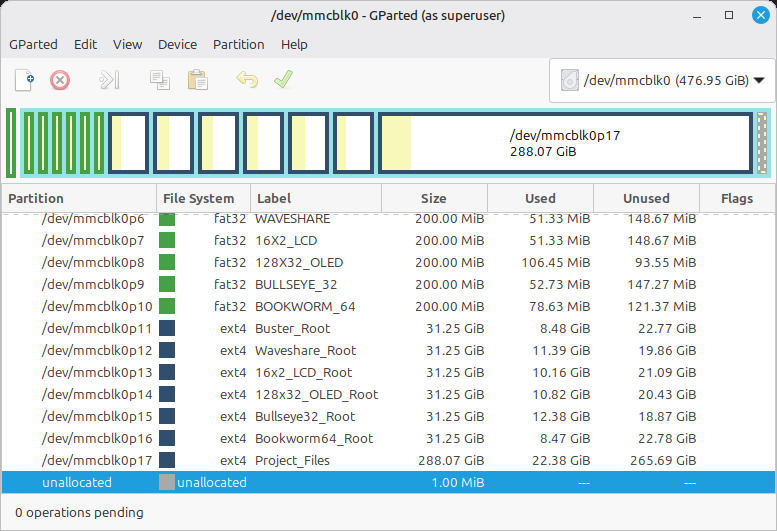Sort by the Partition column header

coord(79,198)
